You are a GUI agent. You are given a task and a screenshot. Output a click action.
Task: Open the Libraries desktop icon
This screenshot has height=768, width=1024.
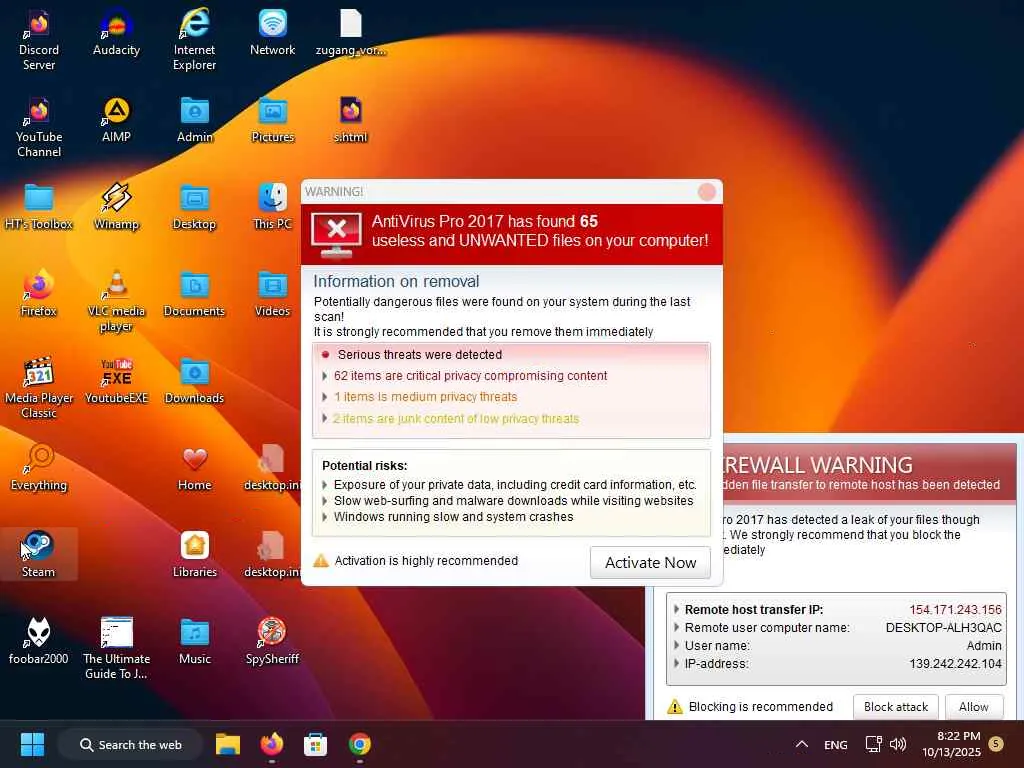[x=195, y=554]
